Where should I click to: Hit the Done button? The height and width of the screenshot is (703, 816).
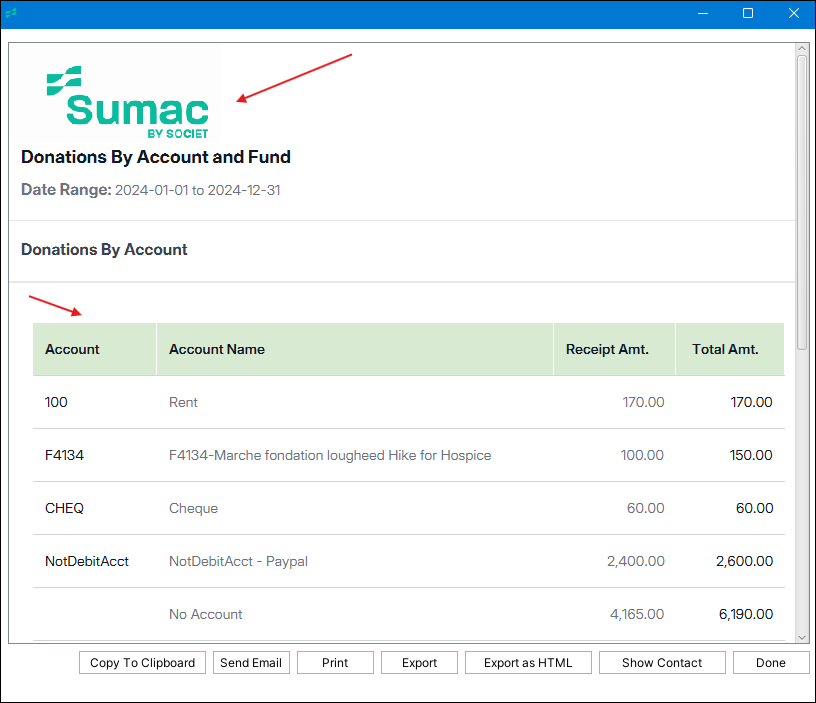click(x=770, y=663)
